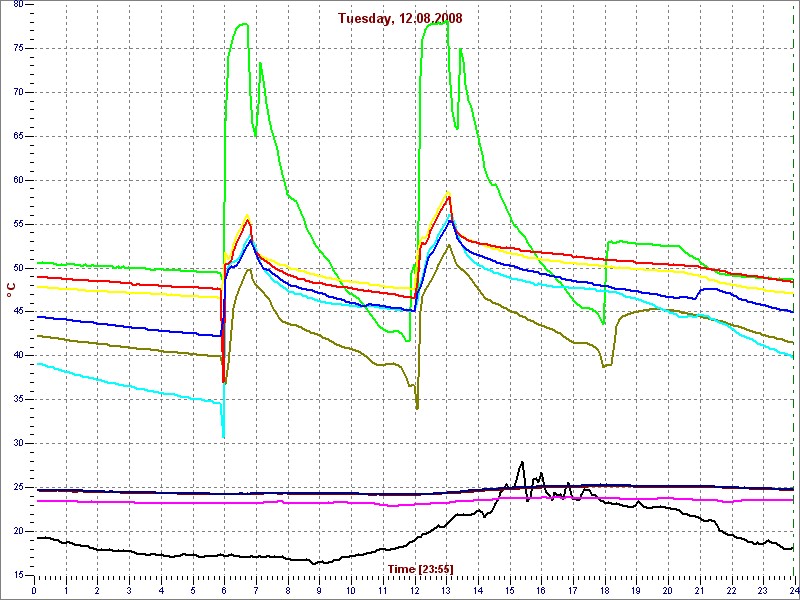Select hour '0' on the time axis
800x600 pixels.
click(x=34, y=590)
